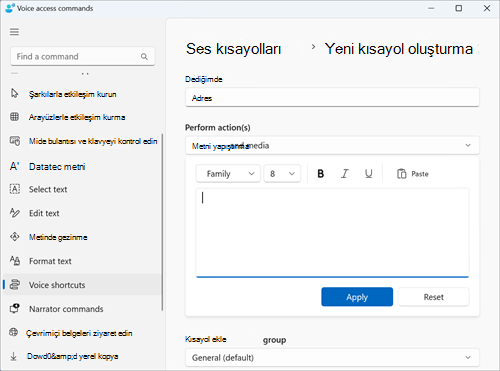Viewport: 500px width, 371px height.
Task: Toggle Italic formatting
Action: point(345,174)
